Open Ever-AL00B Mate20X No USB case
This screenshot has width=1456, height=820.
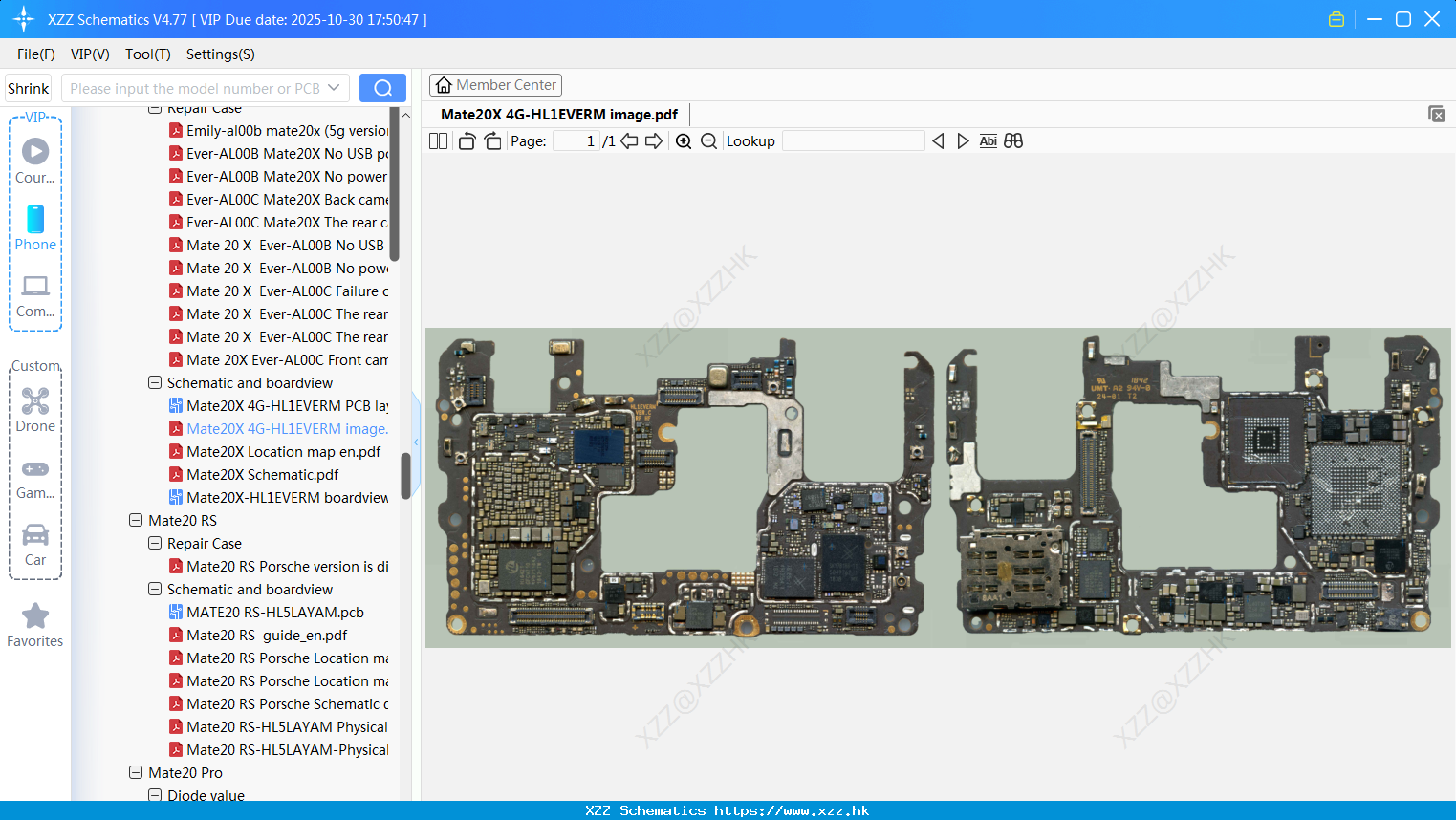[x=279, y=153]
